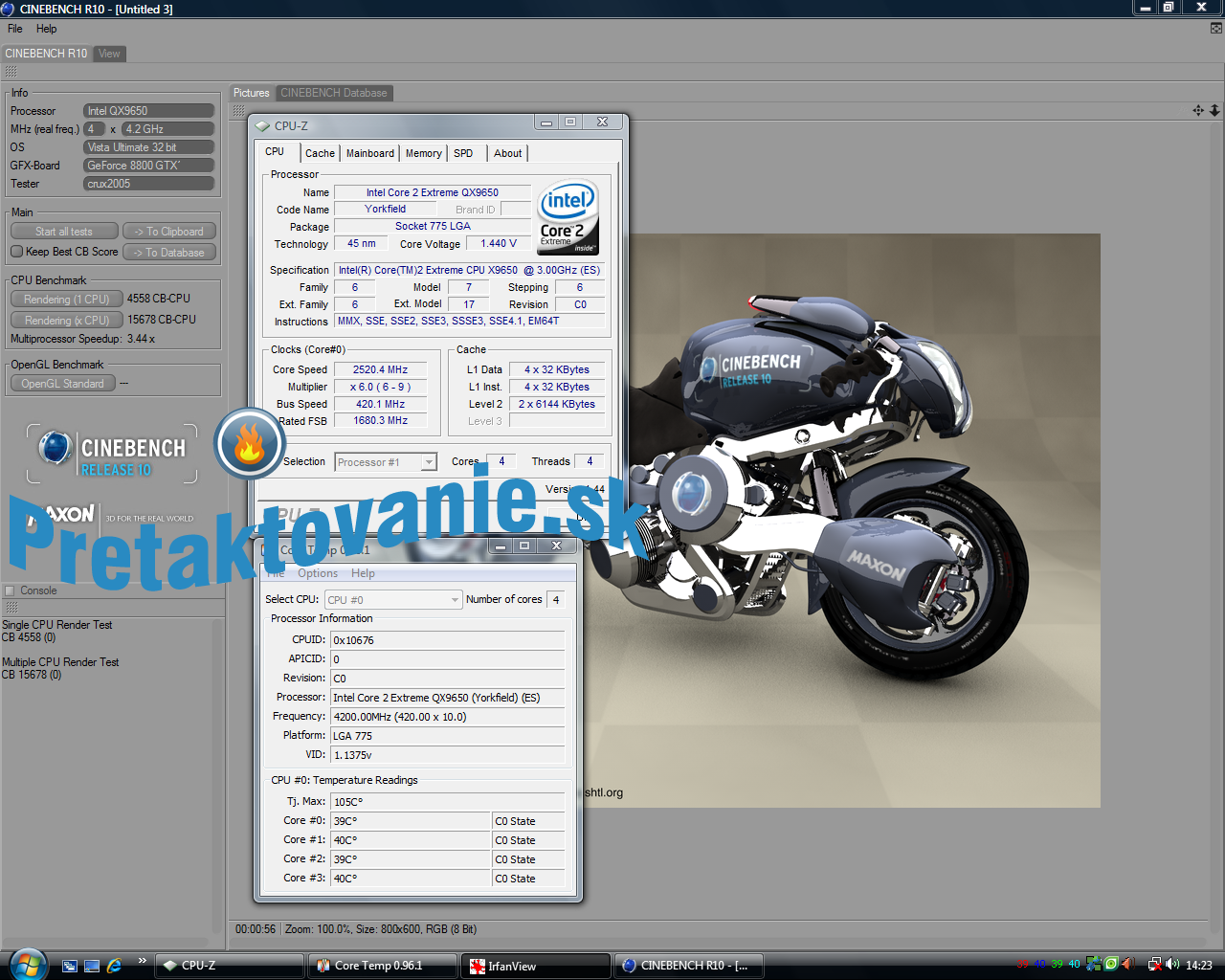Click the Core #1 temperature 40C° reading
This screenshot has height=980, width=1225.
(410, 840)
